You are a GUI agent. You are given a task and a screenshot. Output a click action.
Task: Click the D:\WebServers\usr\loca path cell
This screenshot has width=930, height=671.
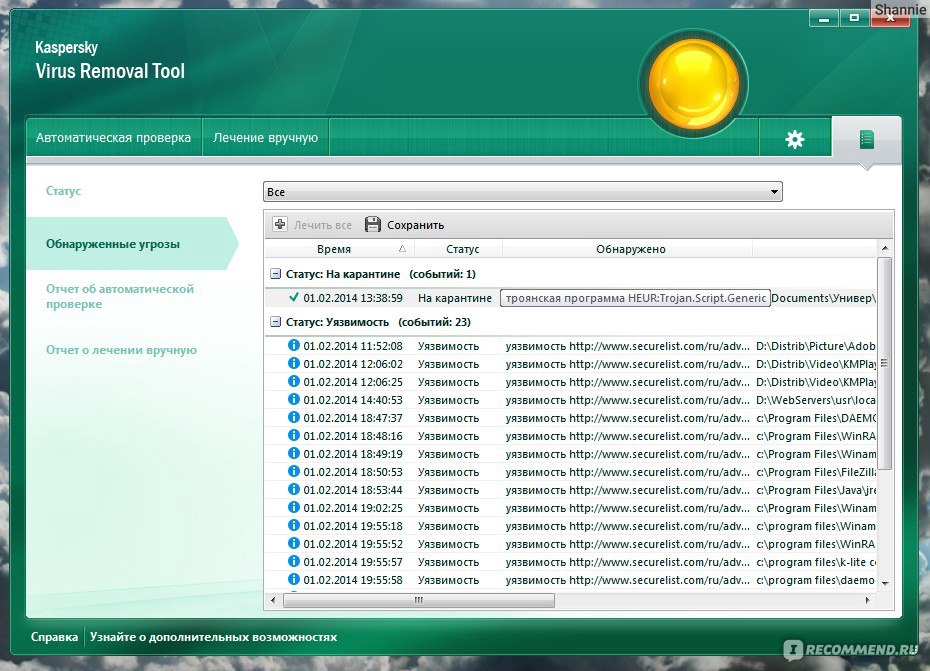(x=816, y=400)
